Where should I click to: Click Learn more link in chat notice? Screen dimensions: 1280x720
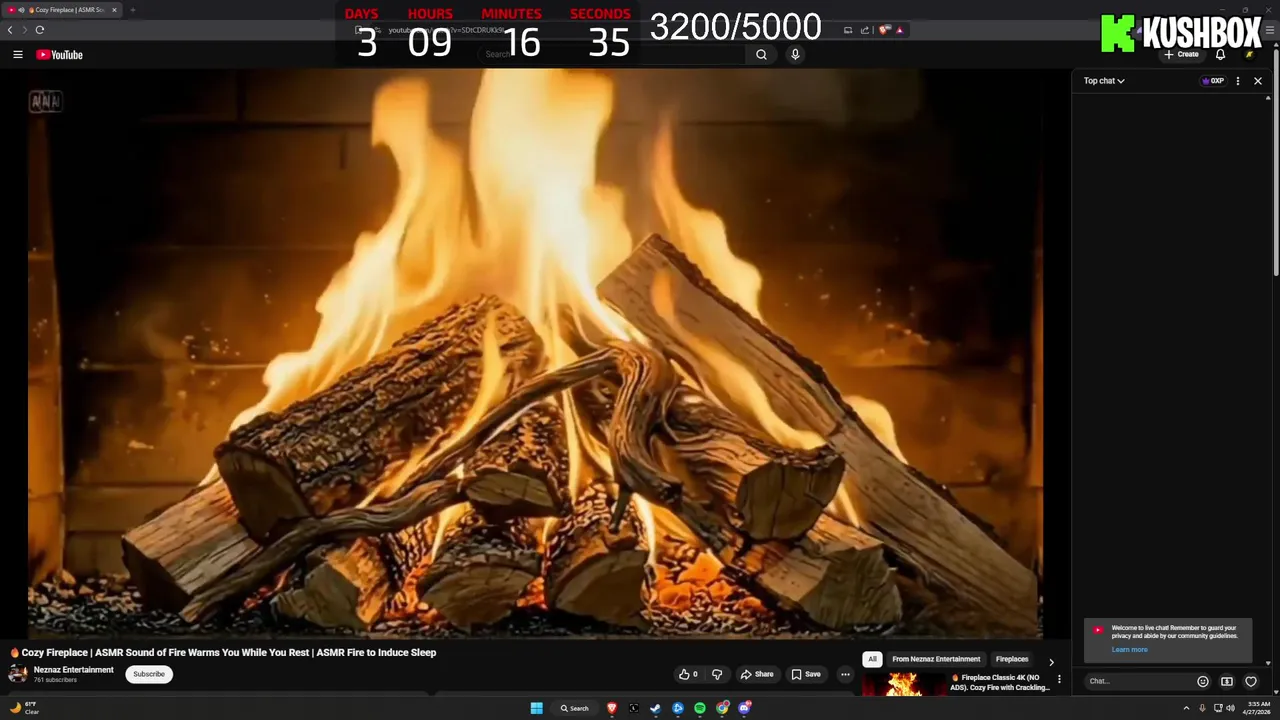click(x=1129, y=650)
